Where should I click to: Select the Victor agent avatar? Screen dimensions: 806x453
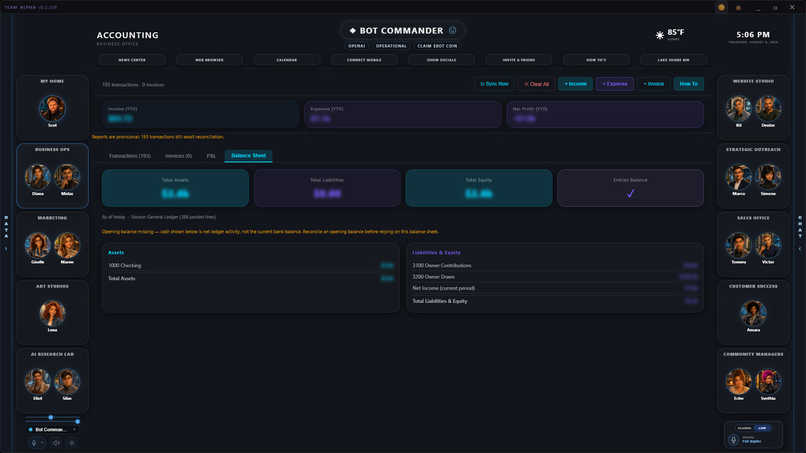(768, 245)
